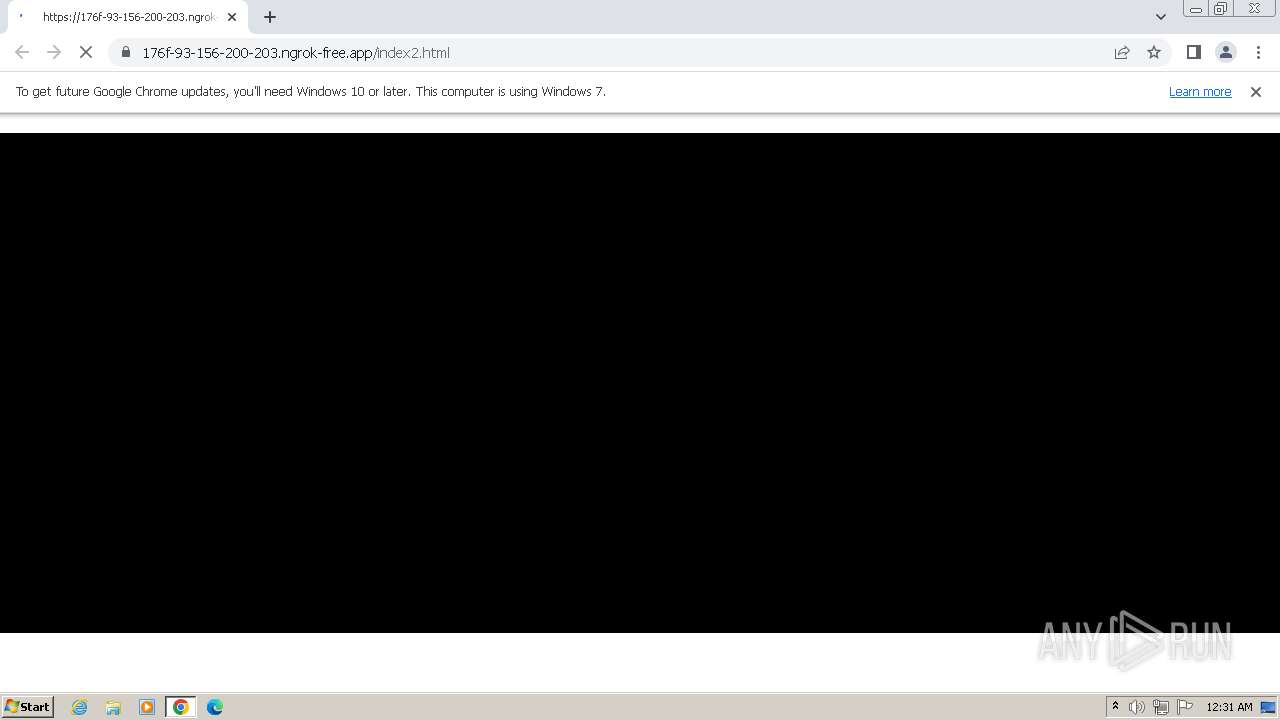Launch Windows Media Player from taskbar

[147, 707]
